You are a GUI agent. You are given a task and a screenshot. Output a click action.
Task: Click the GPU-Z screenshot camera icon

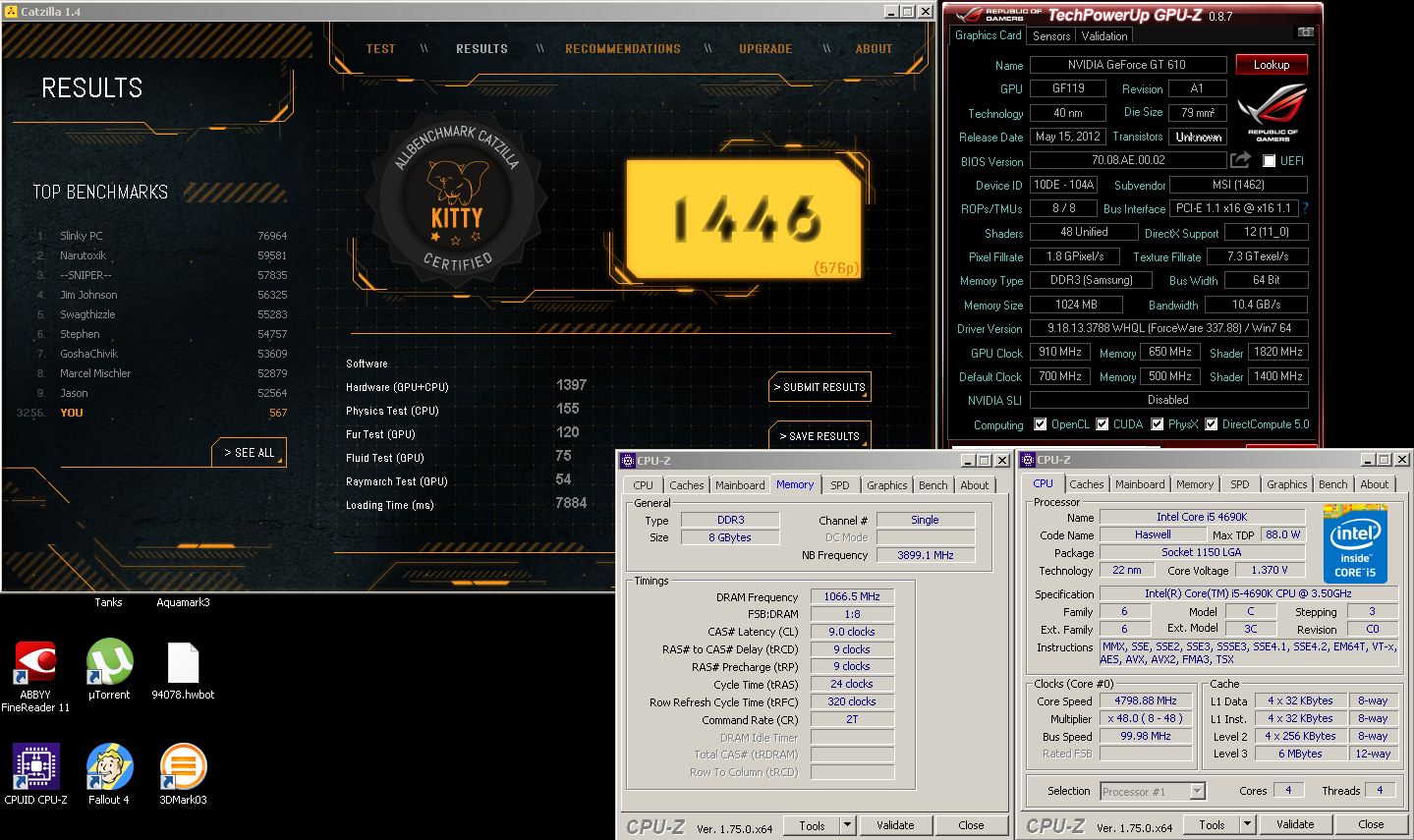[1305, 32]
